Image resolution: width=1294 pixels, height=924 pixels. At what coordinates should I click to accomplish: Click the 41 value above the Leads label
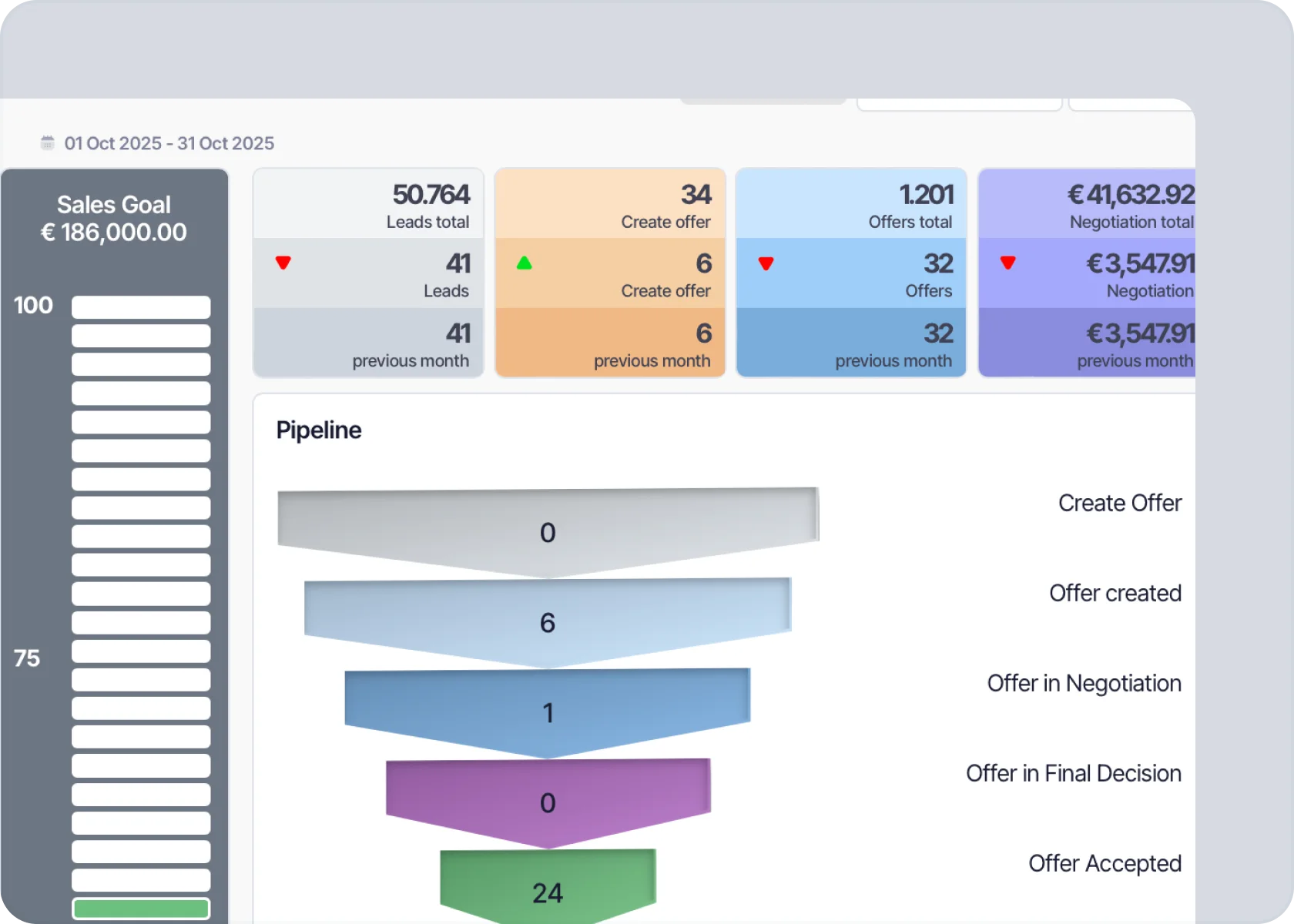[x=458, y=264]
